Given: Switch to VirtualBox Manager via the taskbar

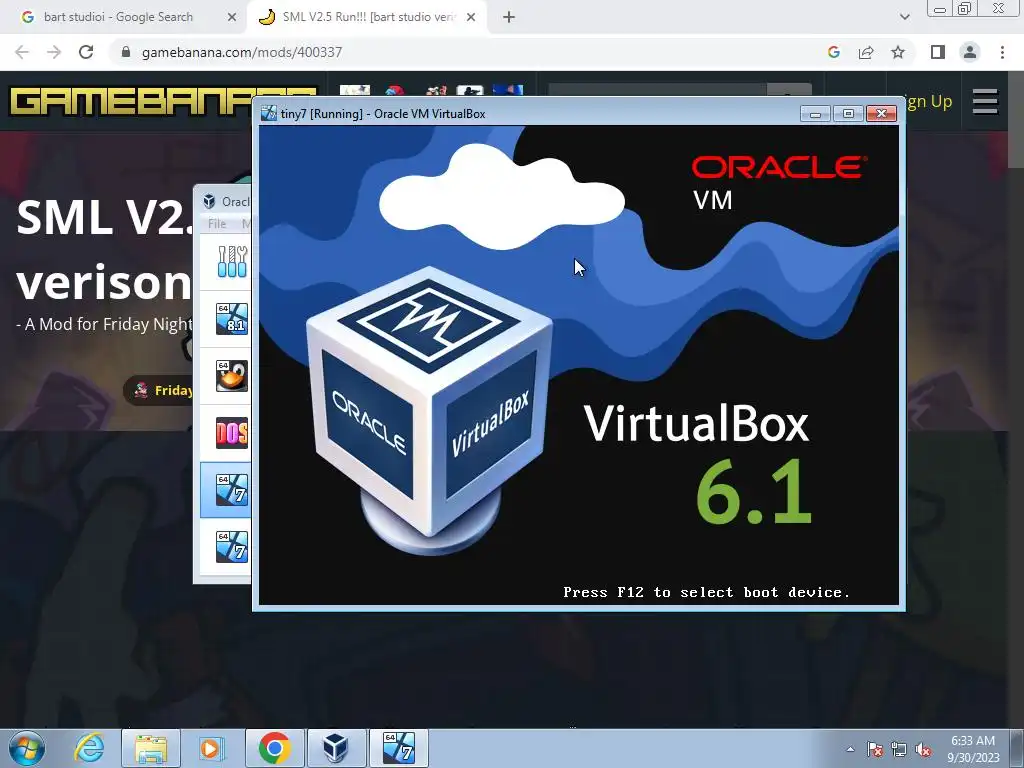Looking at the screenshot, I should (x=336, y=748).
